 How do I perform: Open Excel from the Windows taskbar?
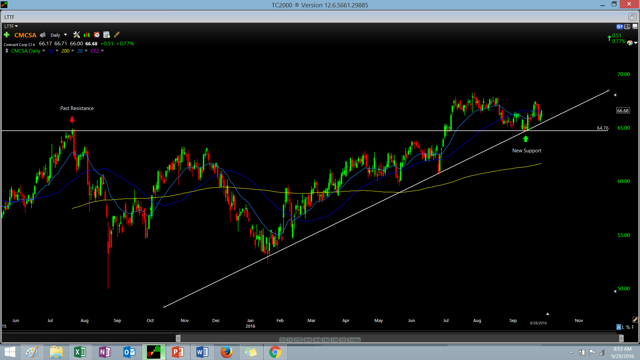[80, 352]
